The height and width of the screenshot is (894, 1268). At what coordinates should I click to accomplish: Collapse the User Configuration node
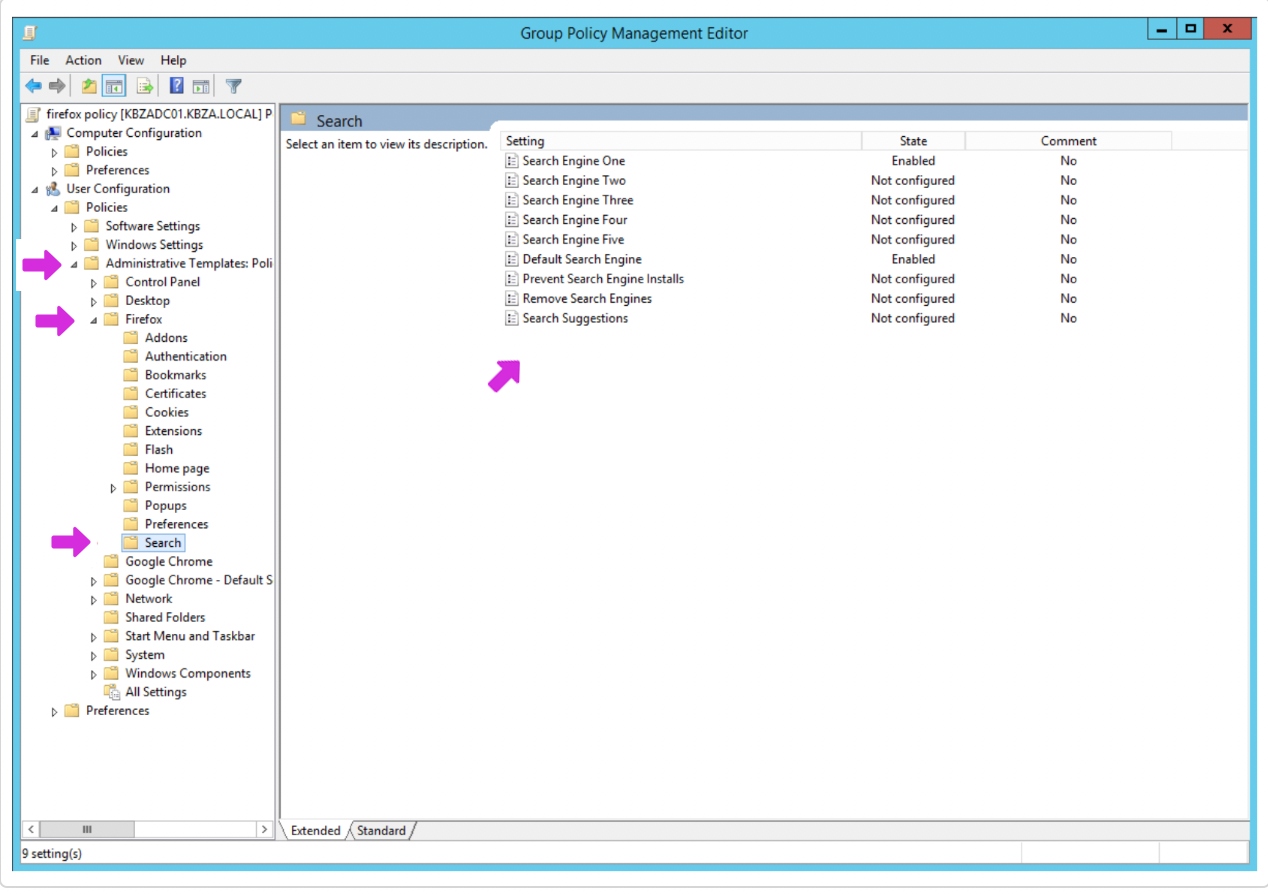[x=35, y=190]
